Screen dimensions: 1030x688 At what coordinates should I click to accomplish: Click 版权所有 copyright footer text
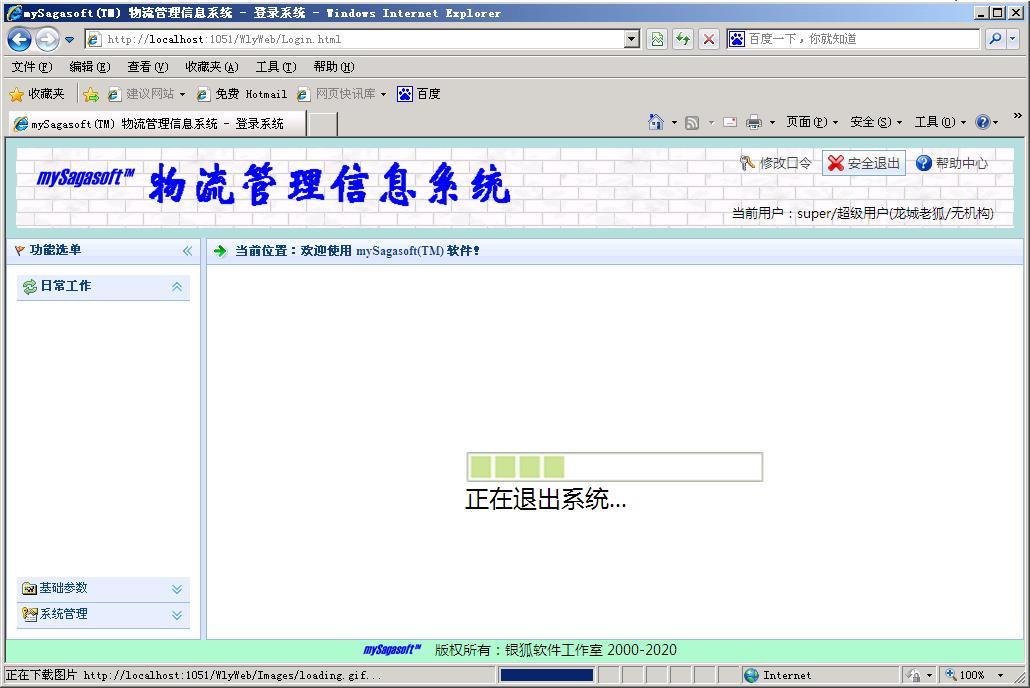(x=556, y=650)
